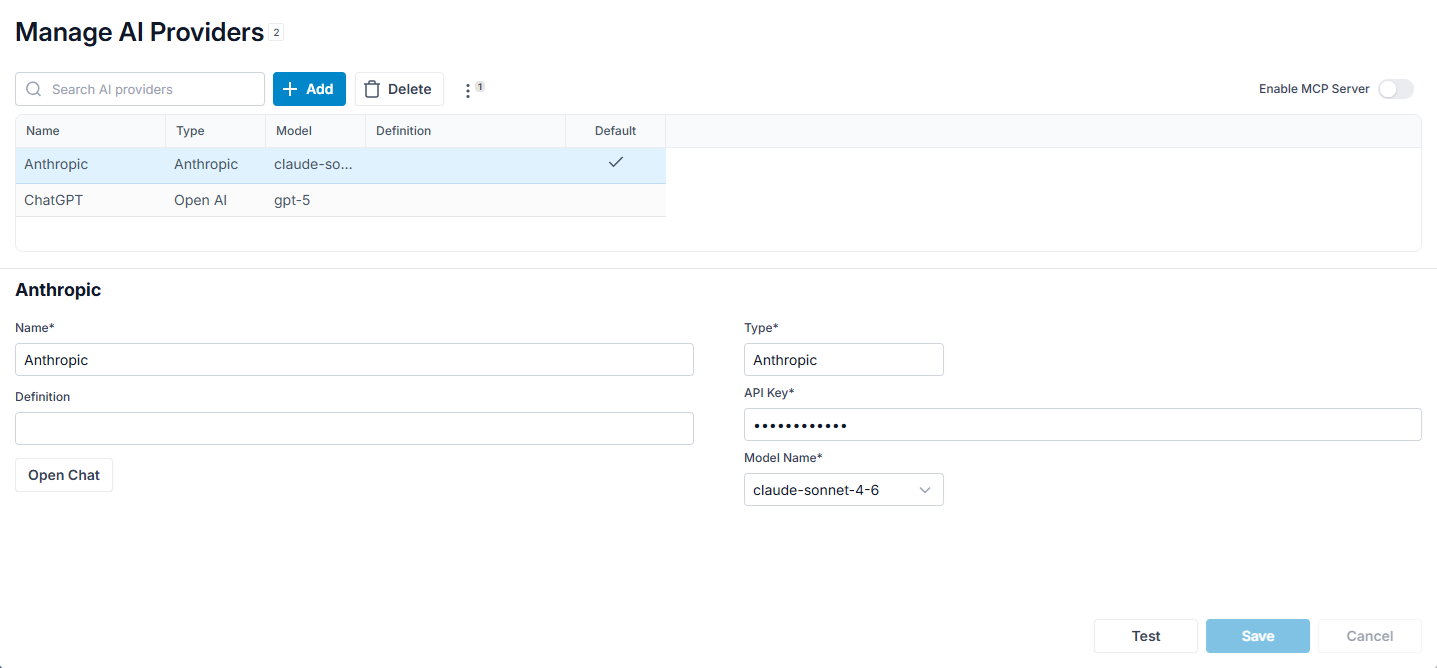The image size is (1437, 668).
Task: Click the Definition input field
Action: pyautogui.click(x=354, y=428)
